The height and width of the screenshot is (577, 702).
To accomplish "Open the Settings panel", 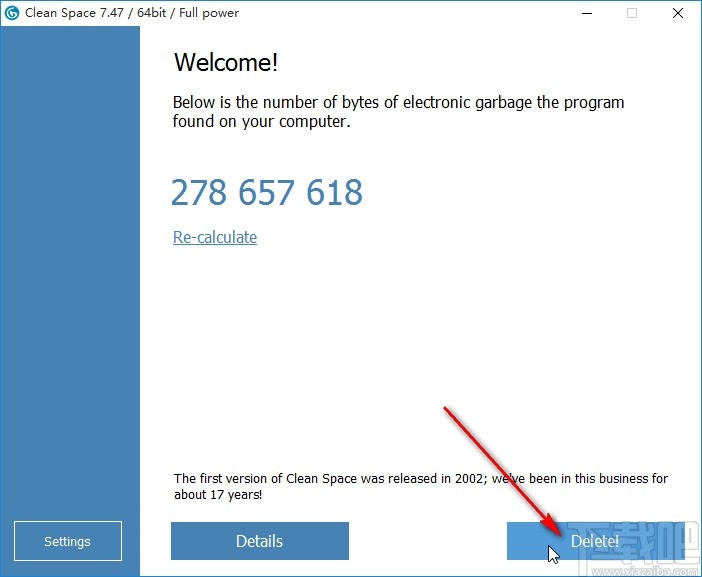I will 68,541.
